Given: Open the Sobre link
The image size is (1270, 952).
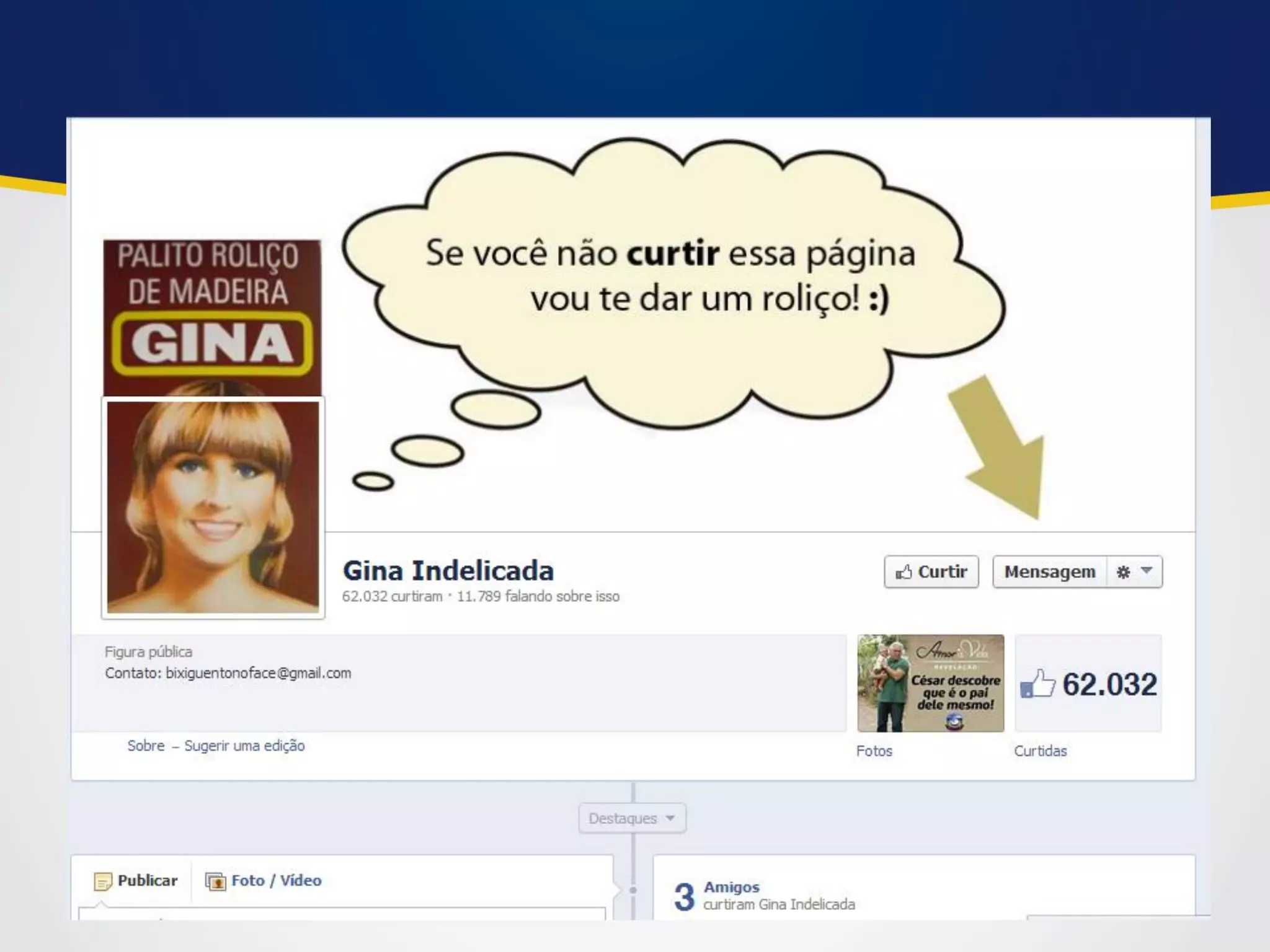Looking at the screenshot, I should pos(146,746).
